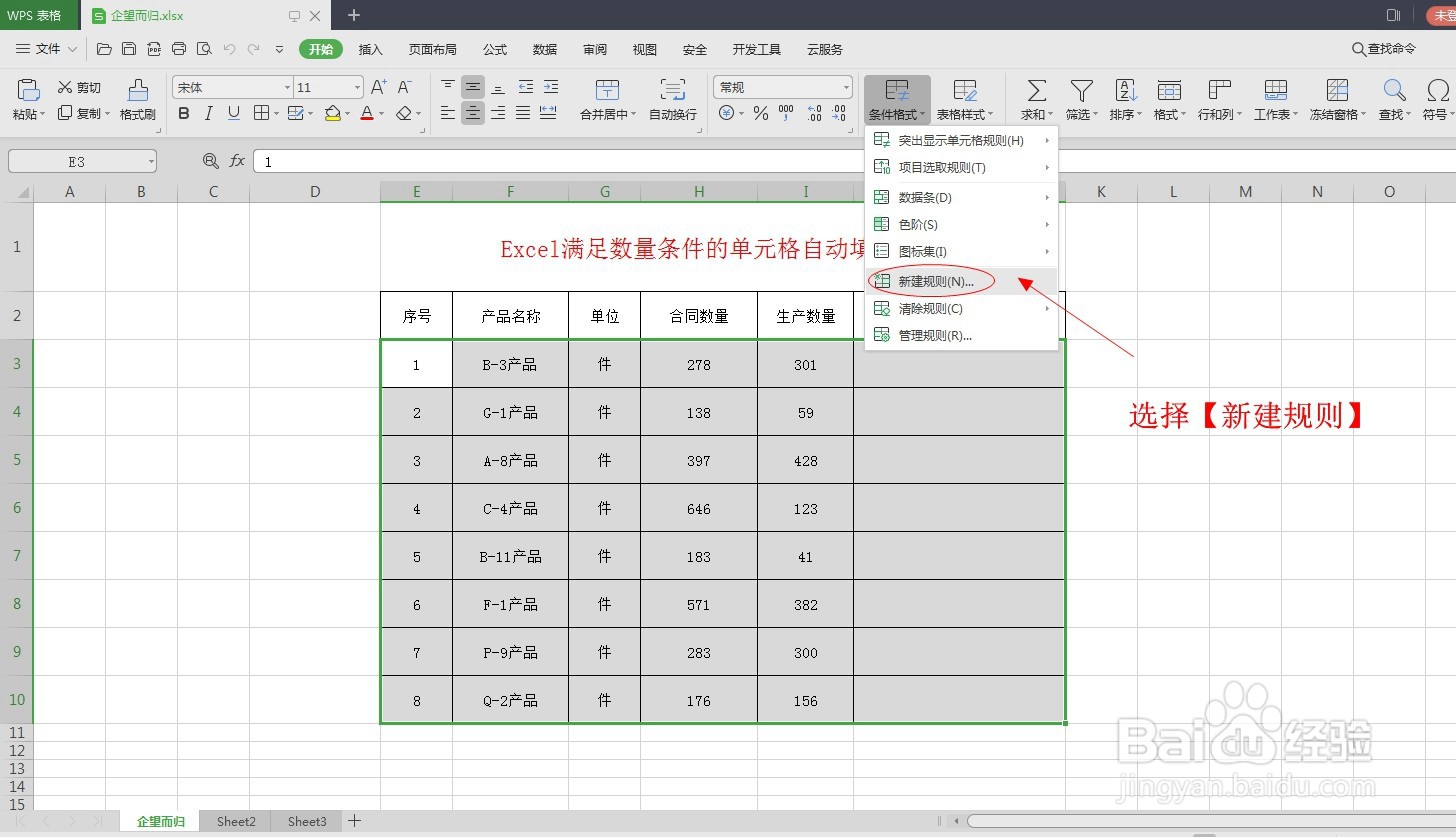Toggle Wrap Text (自动换行)
Viewport: 1456px width, 837px height.
[673, 100]
